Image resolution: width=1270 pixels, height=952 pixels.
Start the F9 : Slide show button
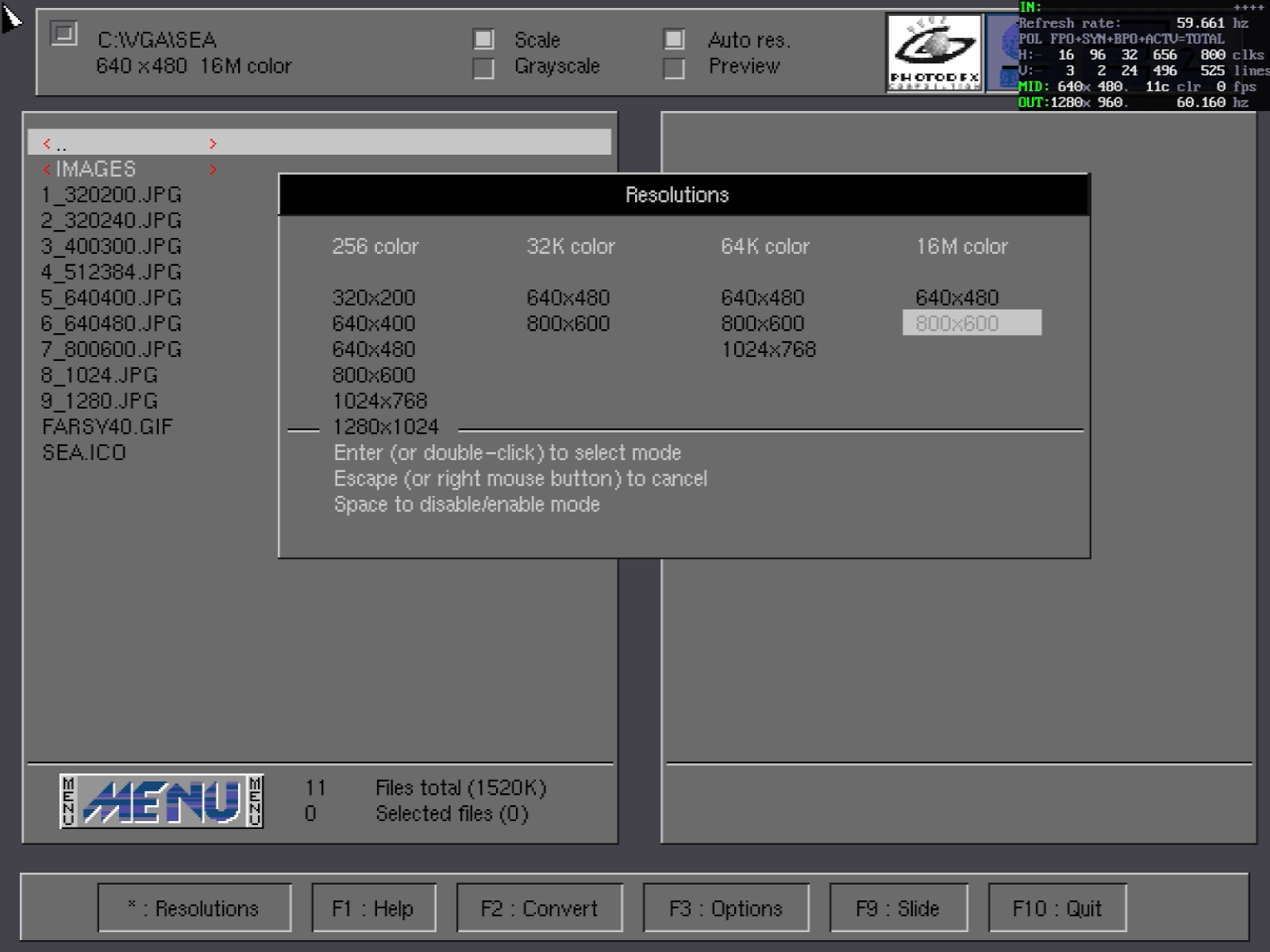[x=898, y=908]
